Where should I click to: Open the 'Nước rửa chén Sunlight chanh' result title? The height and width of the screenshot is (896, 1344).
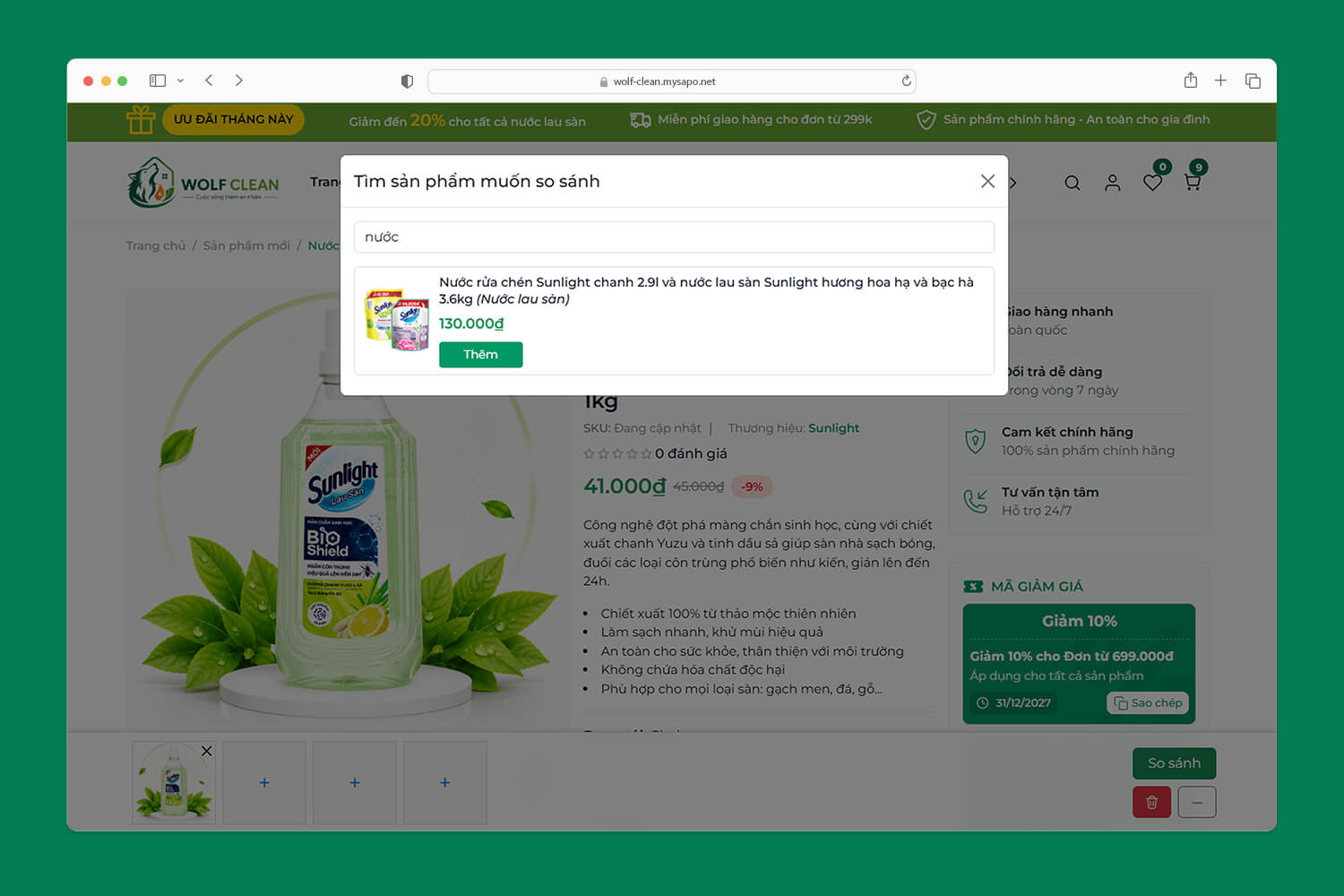pos(706,290)
